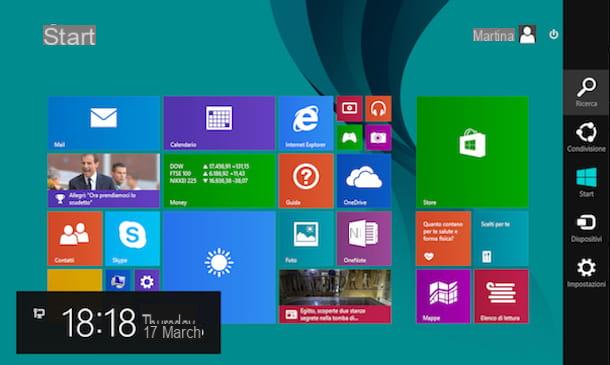Open the OneNote tile
Screen dimensions: 610x365
[364, 239]
